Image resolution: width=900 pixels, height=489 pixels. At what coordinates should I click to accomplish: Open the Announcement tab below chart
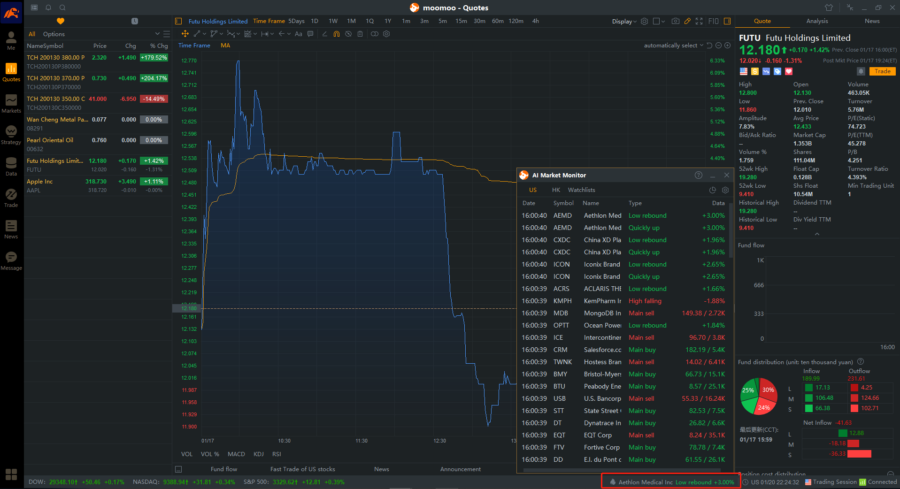pyautogui.click(x=460, y=469)
